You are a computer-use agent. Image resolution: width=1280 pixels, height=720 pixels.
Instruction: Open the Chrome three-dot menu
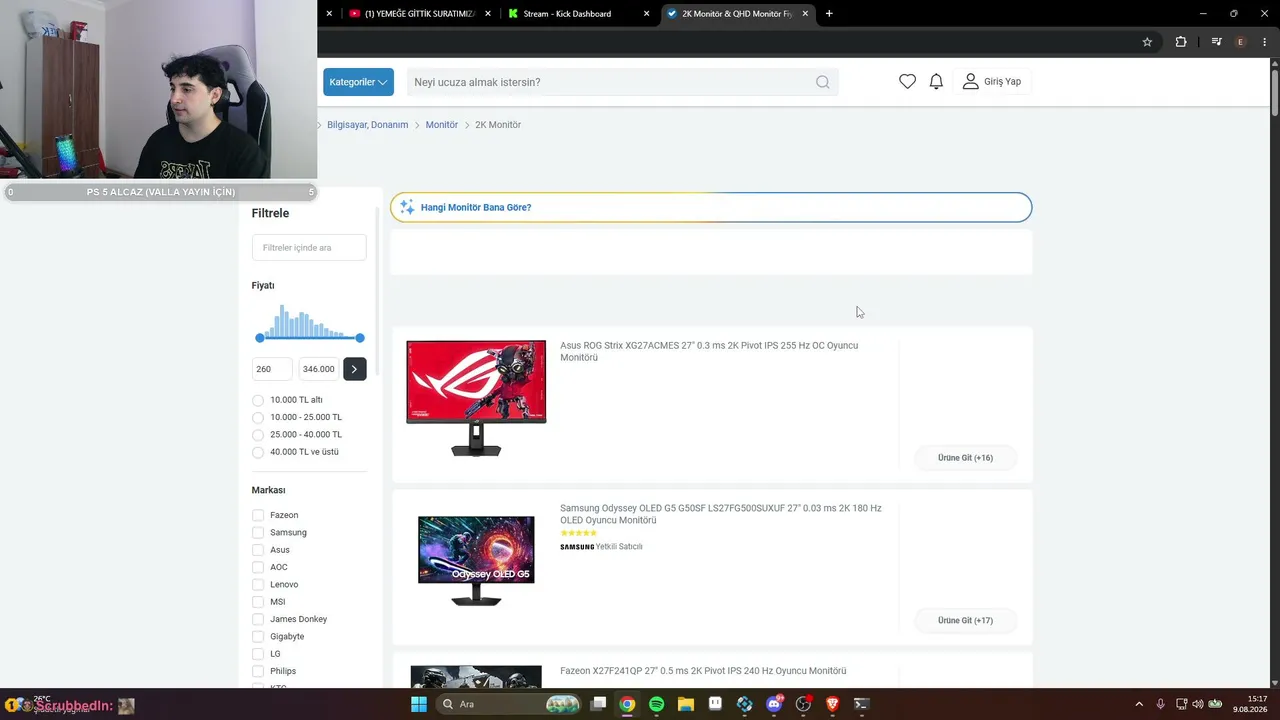pos(1265,42)
